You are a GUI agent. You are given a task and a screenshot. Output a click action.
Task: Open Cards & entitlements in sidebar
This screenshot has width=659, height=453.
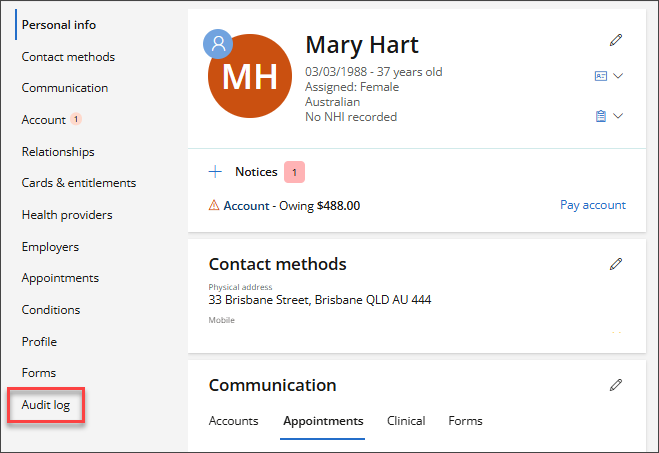point(79,183)
